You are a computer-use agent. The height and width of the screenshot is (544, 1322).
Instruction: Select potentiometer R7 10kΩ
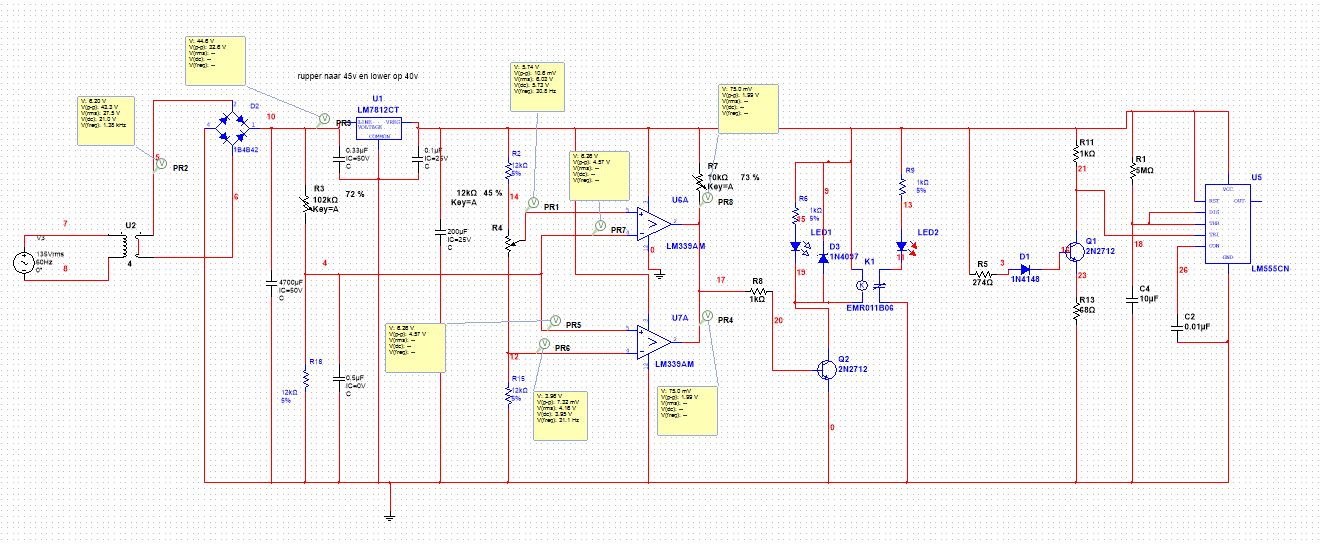(701, 180)
